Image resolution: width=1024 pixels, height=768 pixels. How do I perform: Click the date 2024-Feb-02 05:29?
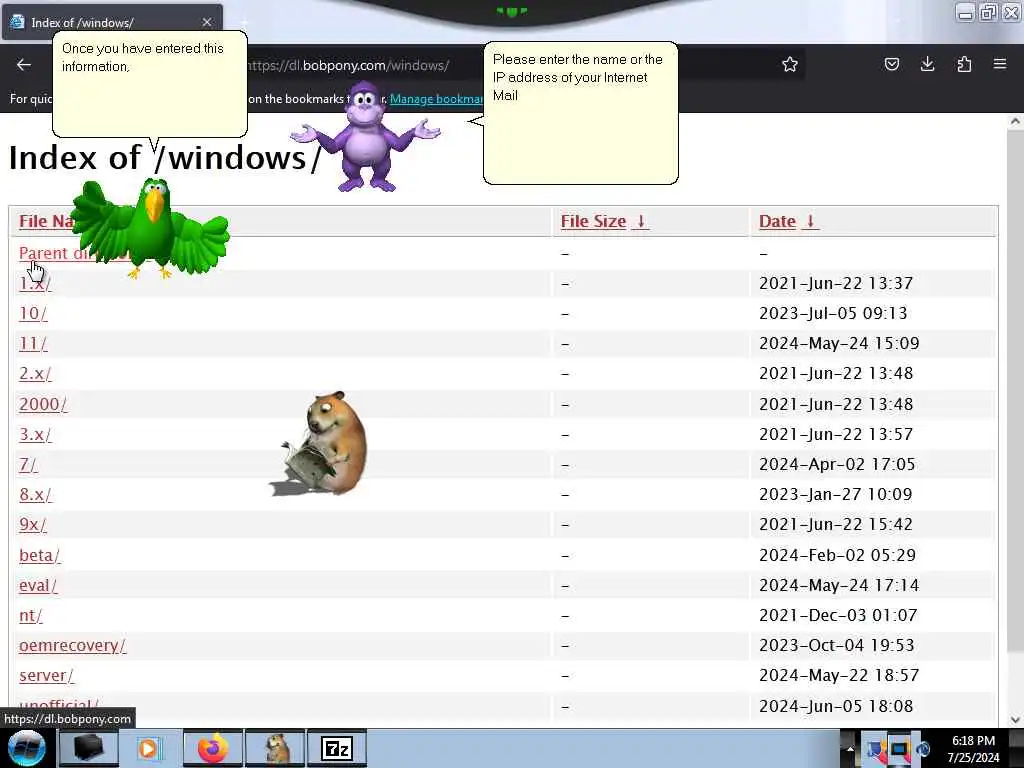837,555
